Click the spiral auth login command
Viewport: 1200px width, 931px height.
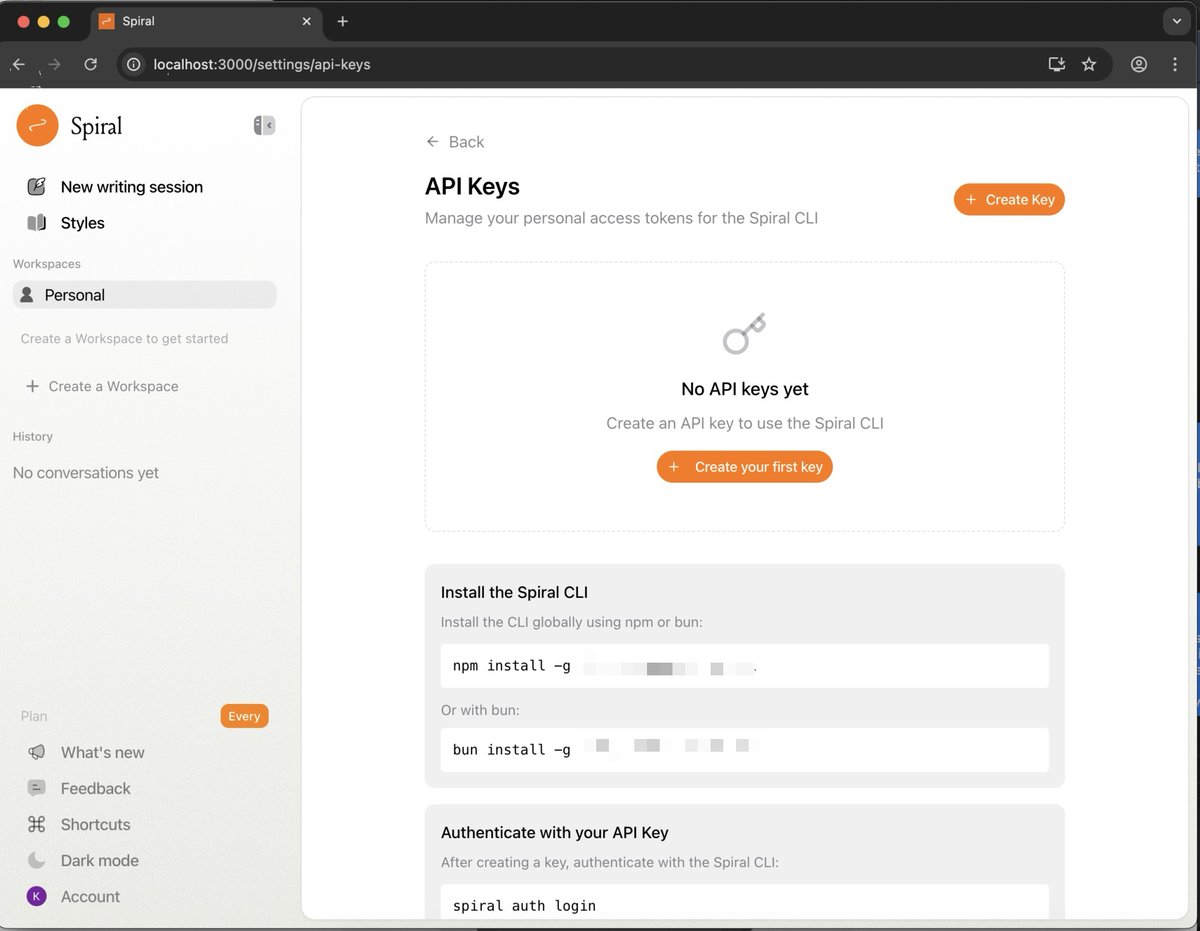click(744, 902)
